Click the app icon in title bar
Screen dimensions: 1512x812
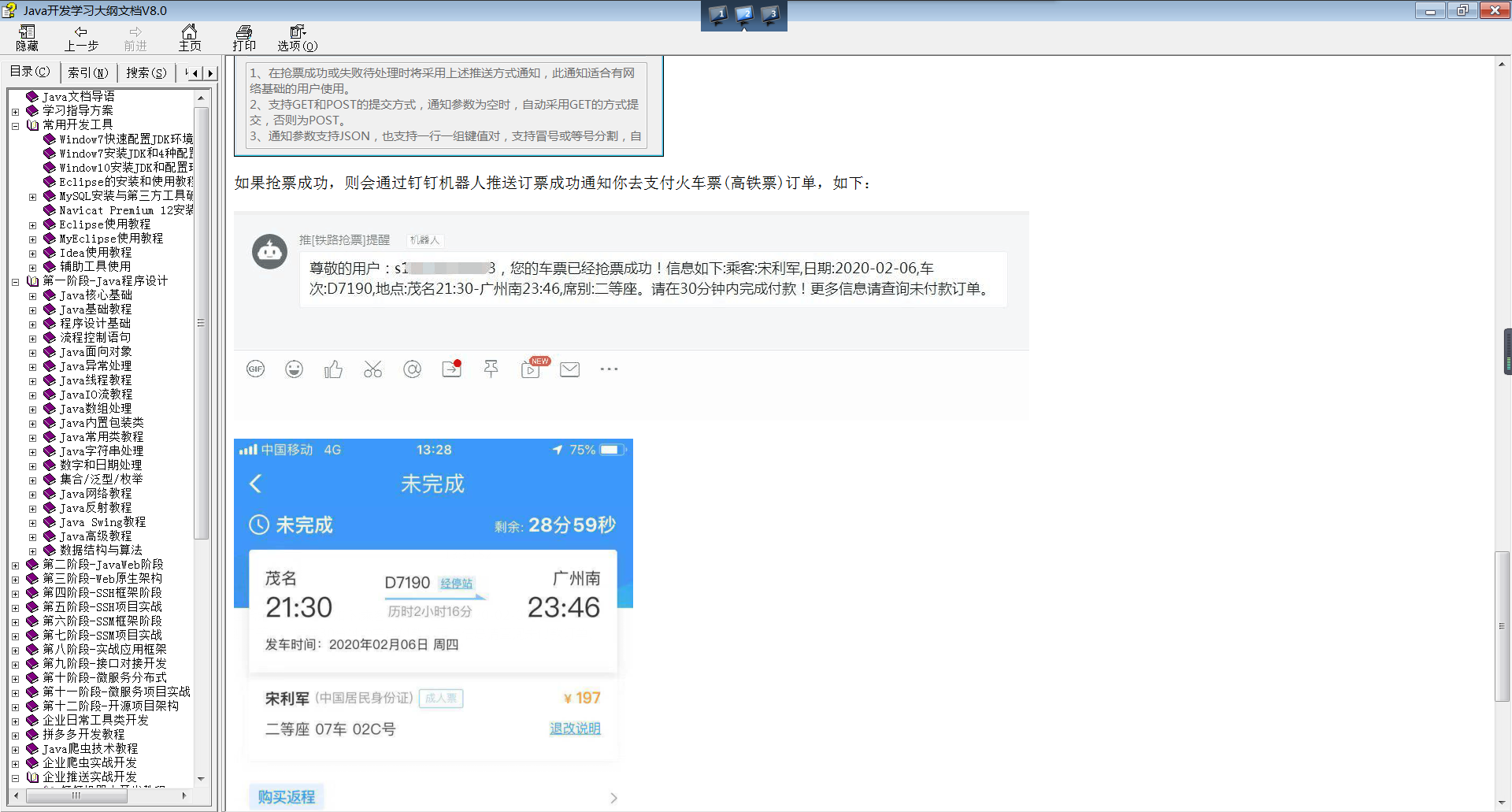pyautogui.click(x=9, y=10)
